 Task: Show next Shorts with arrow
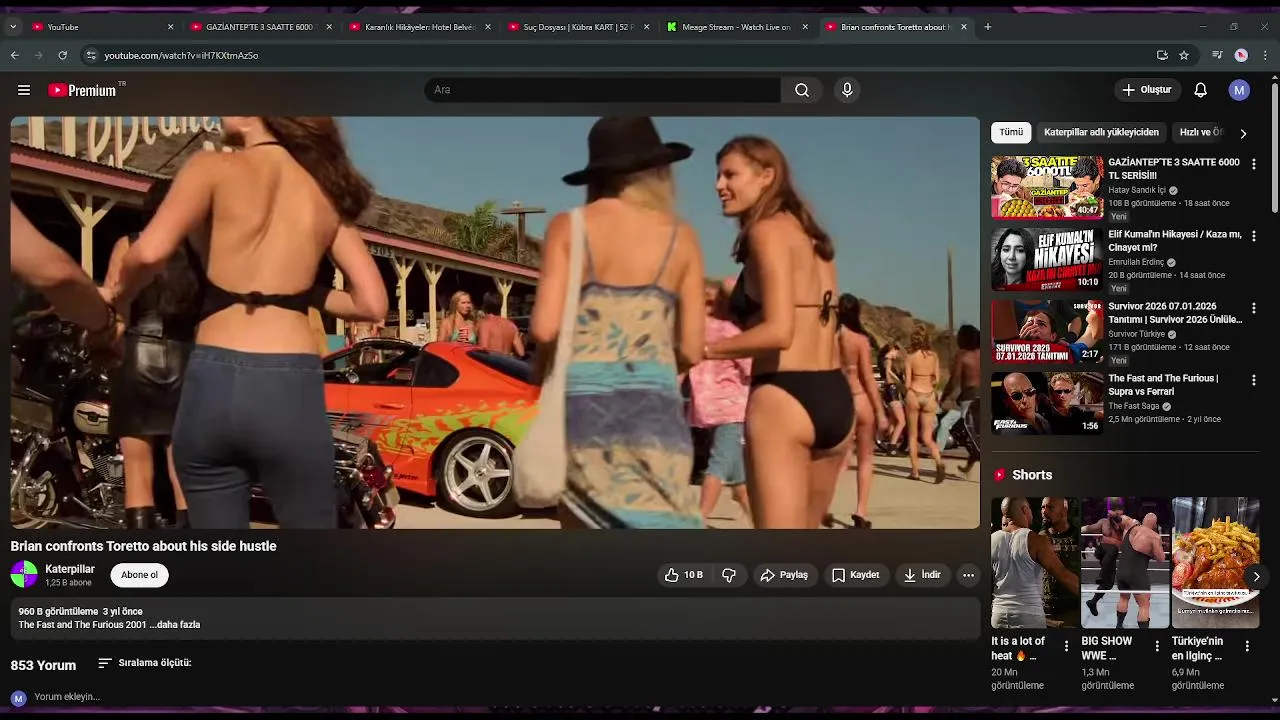[1256, 576]
